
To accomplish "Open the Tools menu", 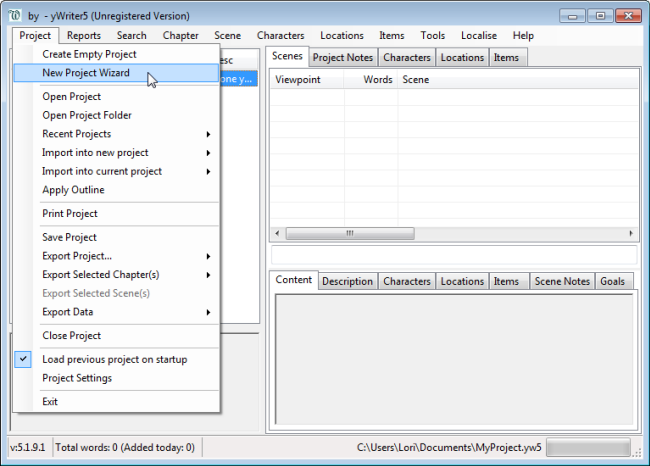I will click(x=432, y=36).
